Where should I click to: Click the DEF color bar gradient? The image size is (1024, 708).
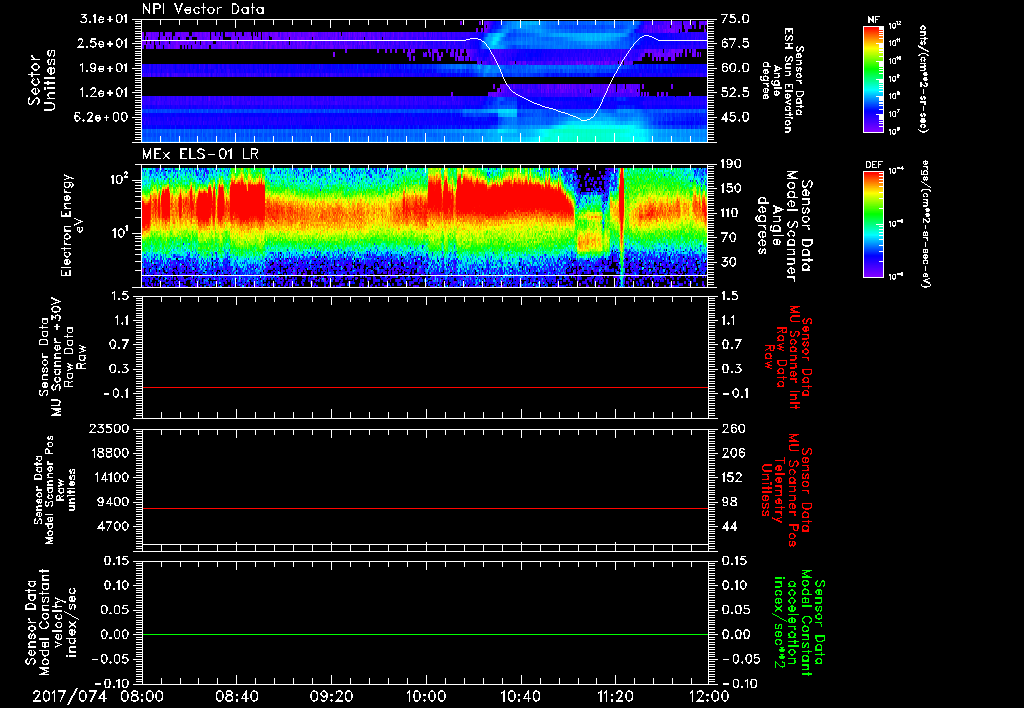pyautogui.click(x=874, y=224)
